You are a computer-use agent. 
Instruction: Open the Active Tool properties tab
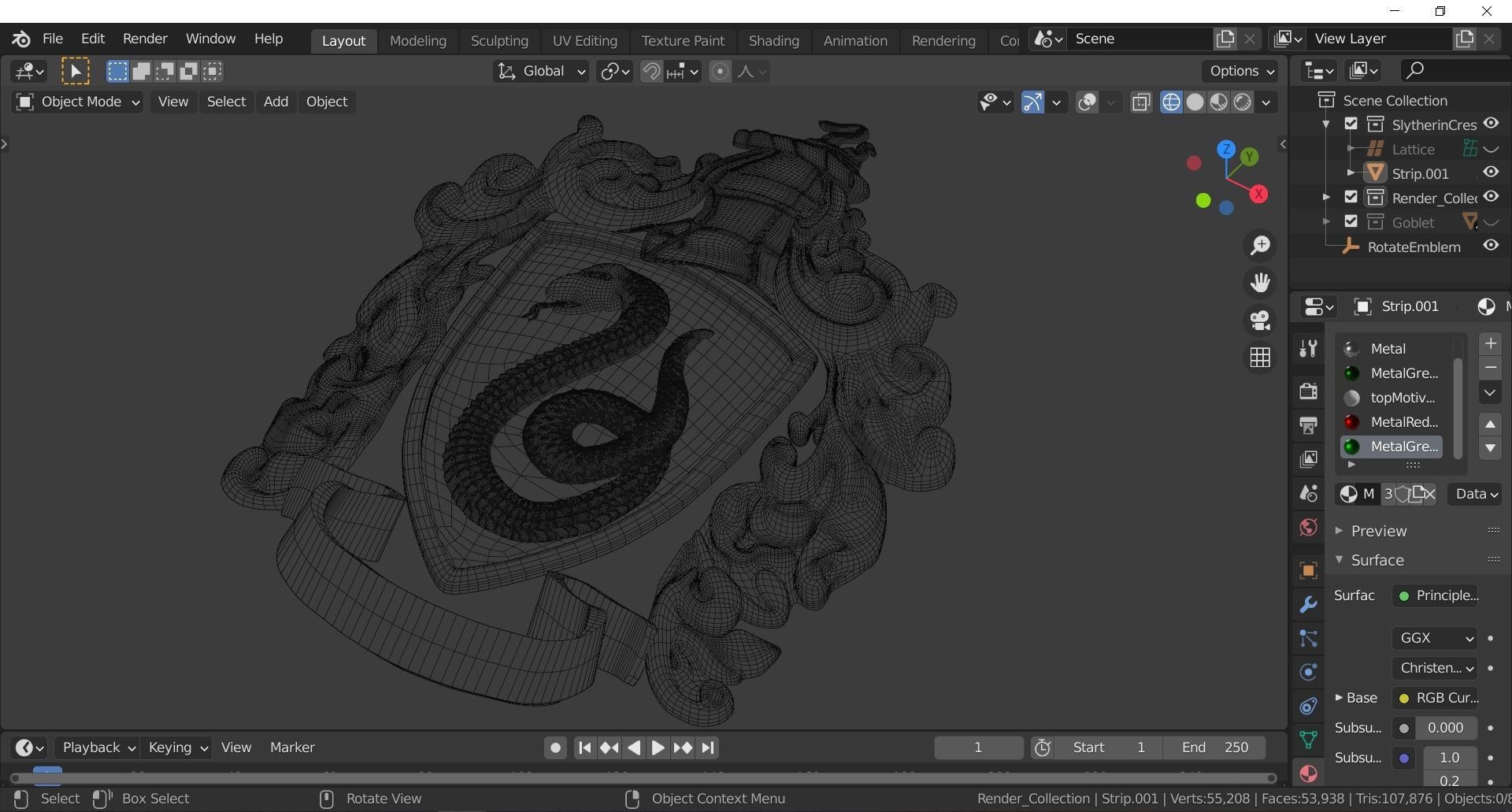[1308, 348]
